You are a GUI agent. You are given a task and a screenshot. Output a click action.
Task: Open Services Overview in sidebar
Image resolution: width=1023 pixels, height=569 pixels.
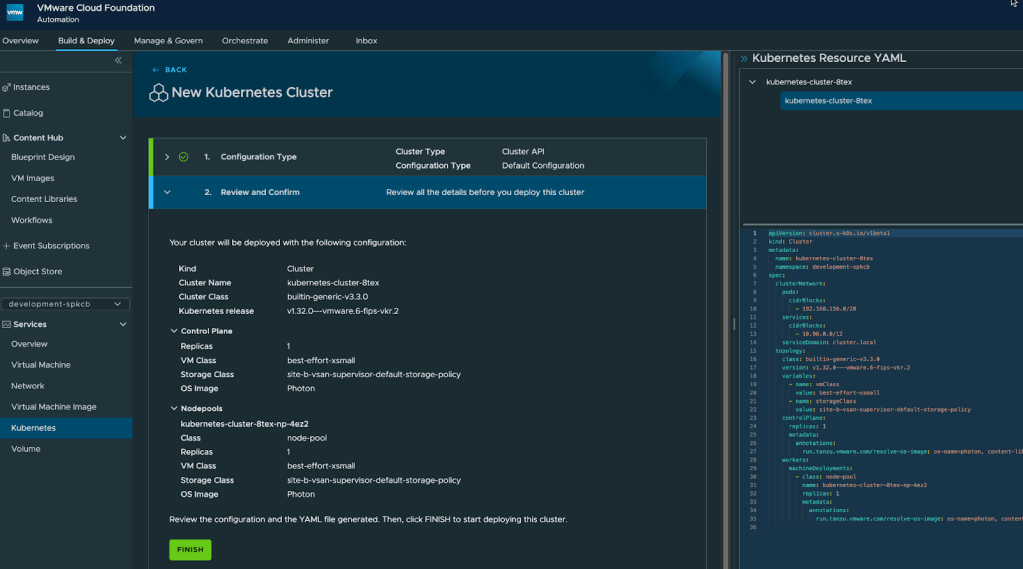pos(29,344)
